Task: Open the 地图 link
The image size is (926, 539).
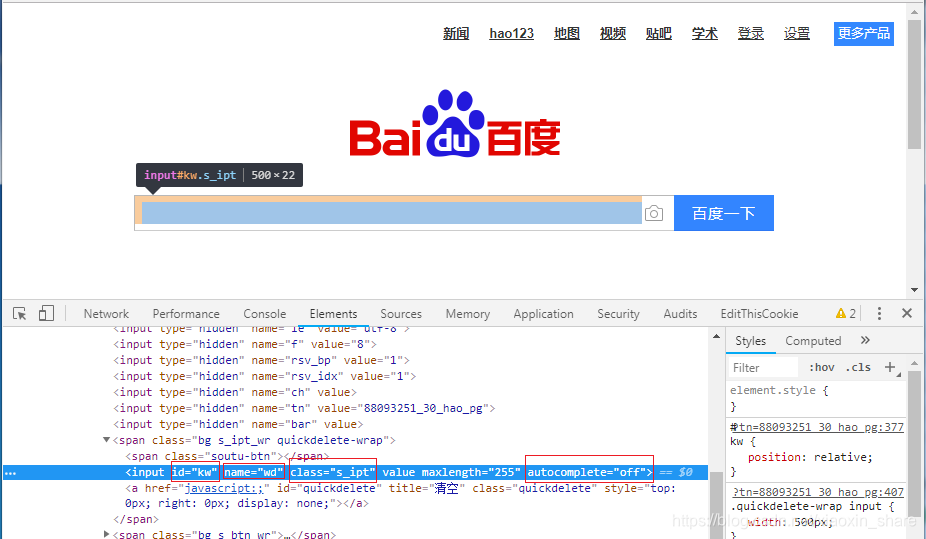Action: click(x=567, y=34)
